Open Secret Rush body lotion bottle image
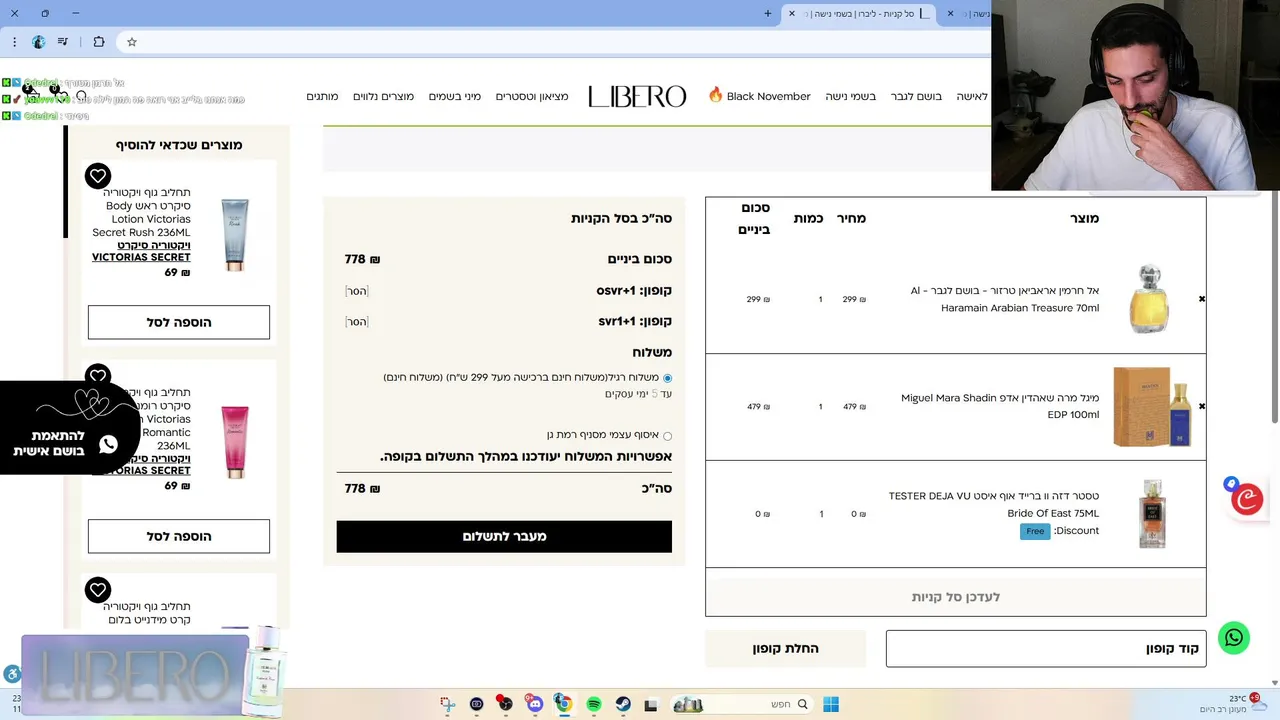Viewport: 1280px width, 720px height. point(235,235)
